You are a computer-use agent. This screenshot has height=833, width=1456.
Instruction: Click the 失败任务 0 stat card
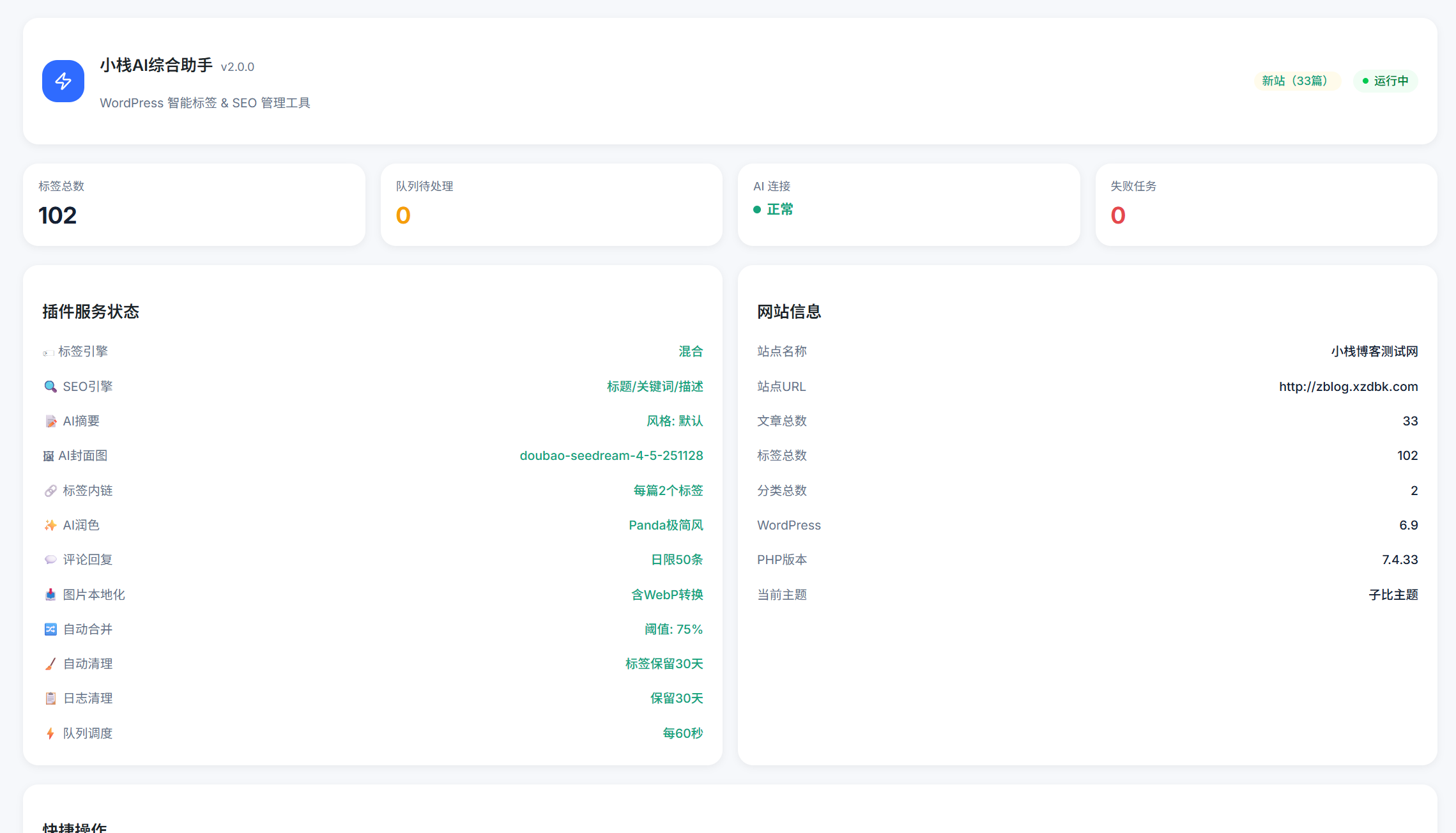[x=1266, y=204]
